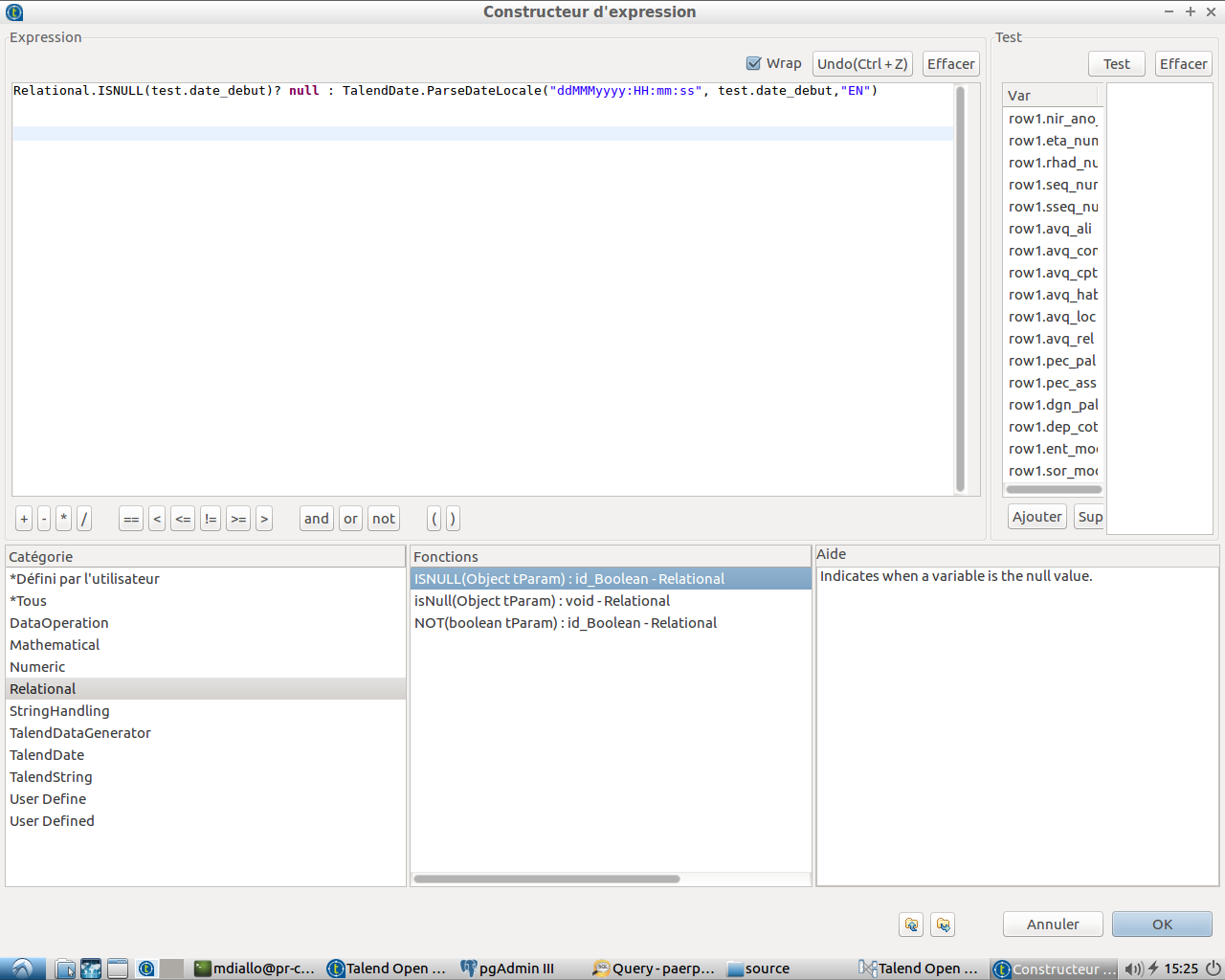Select the TalendString category
Screen dimensions: 1225x980
[x=206, y=777]
